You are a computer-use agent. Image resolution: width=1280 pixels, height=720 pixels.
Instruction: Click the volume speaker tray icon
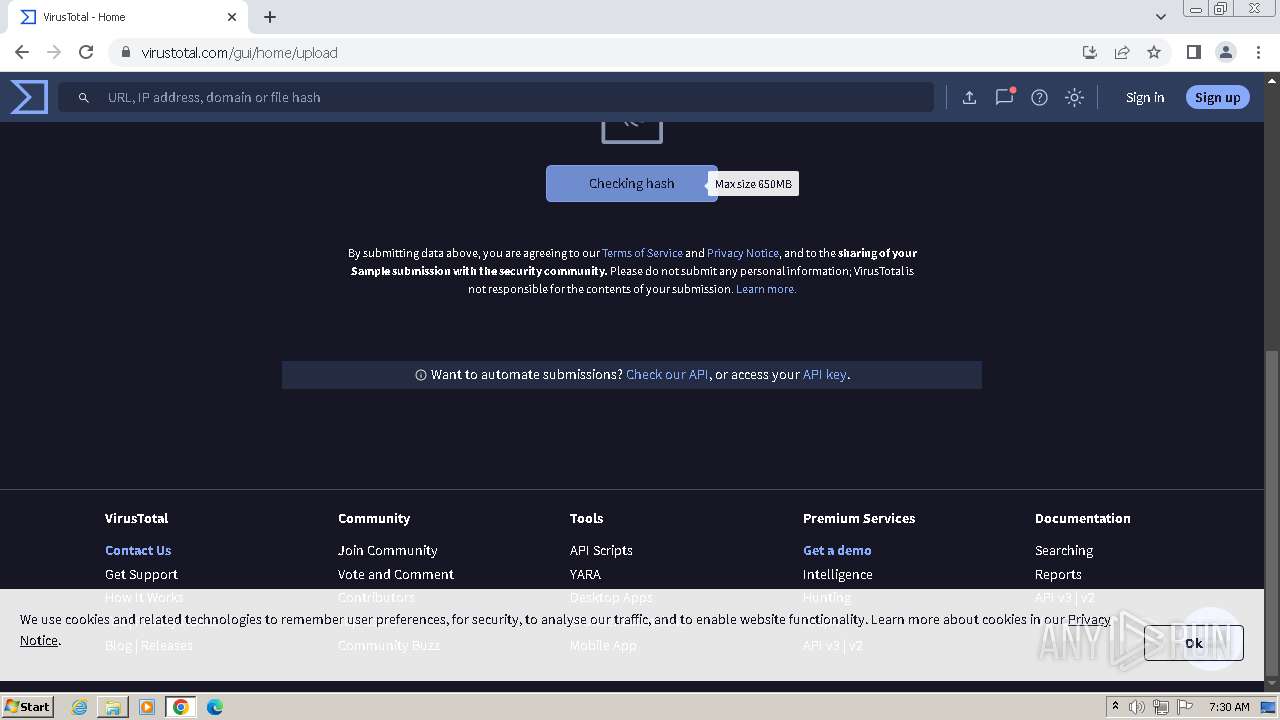tap(1137, 707)
